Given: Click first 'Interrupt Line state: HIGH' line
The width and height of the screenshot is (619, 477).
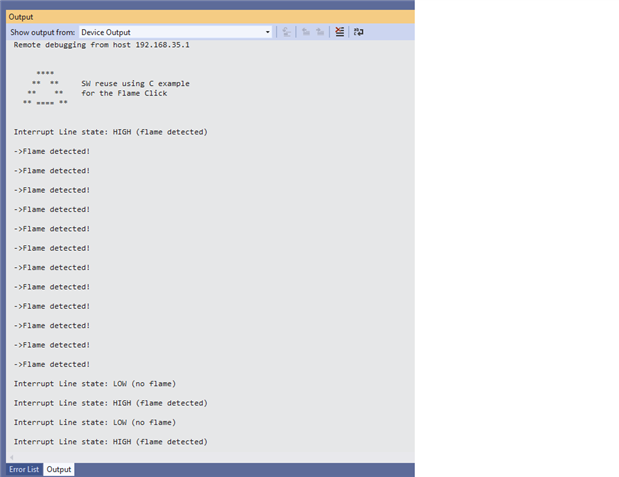Looking at the screenshot, I should coord(111,132).
